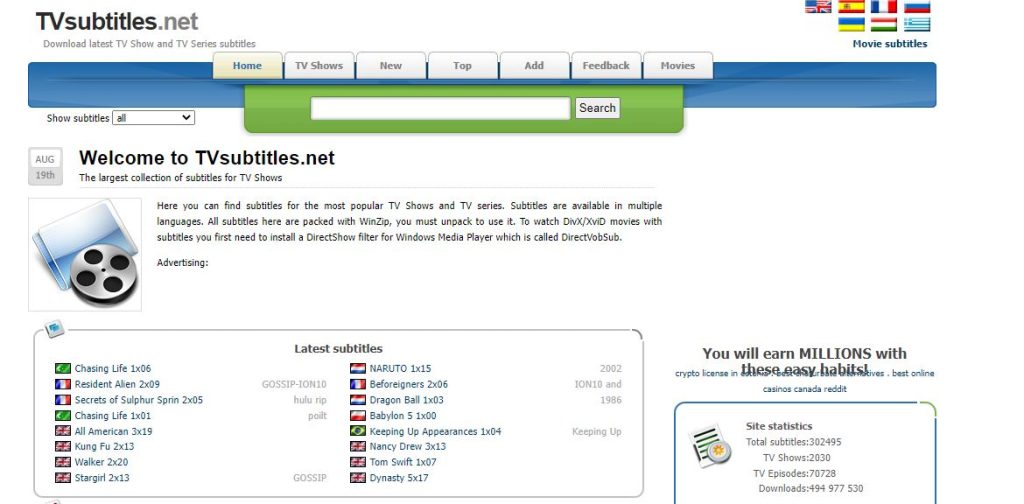
Task: Open NARUTO 1x15 subtitles
Action: 400,368
